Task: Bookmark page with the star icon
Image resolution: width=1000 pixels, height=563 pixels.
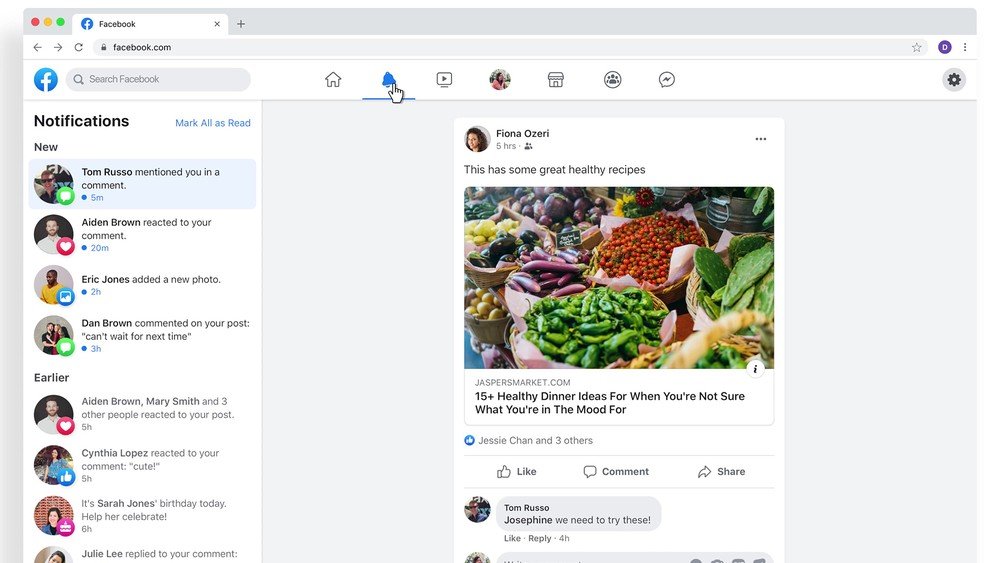Action: 916,47
